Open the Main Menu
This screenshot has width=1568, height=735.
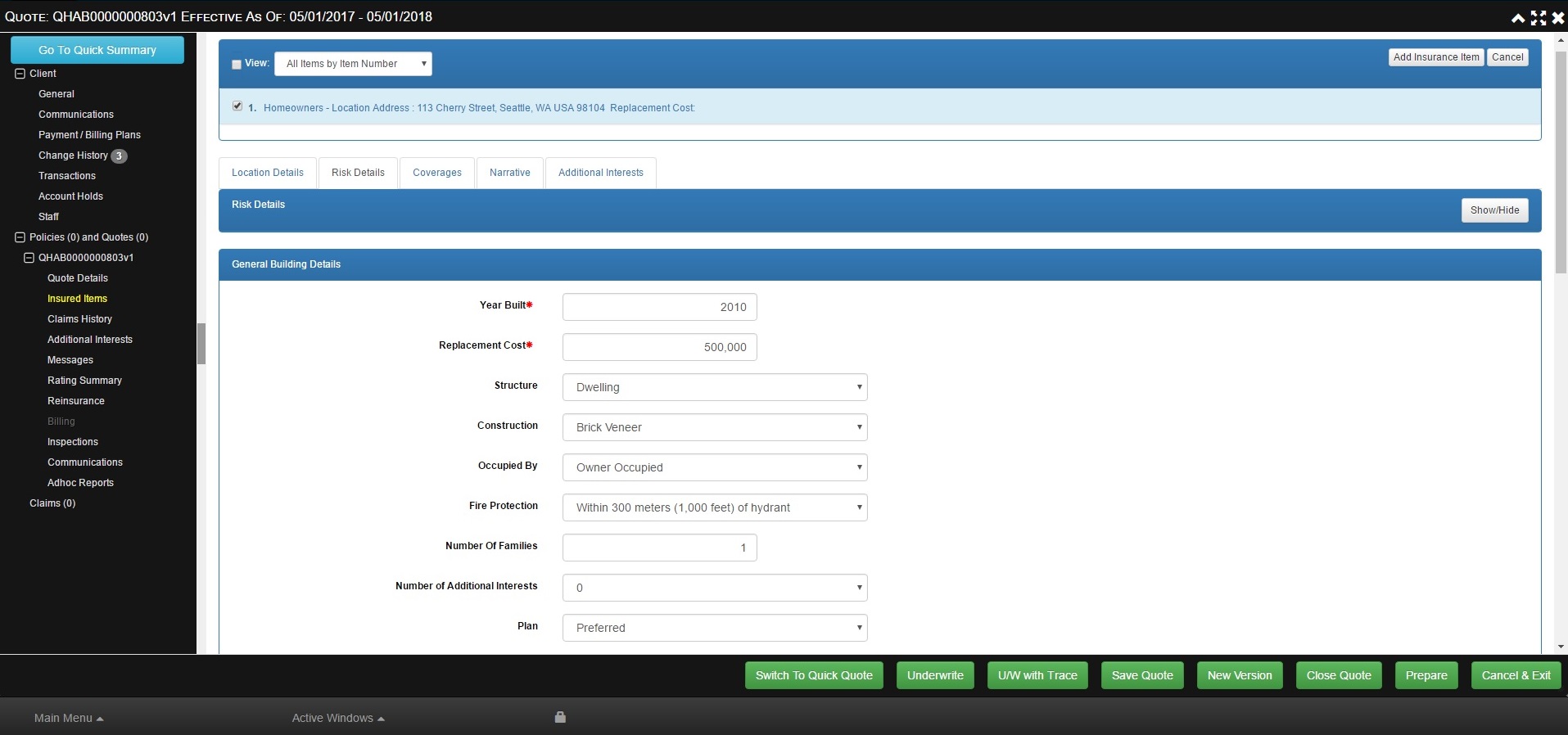pos(69,718)
